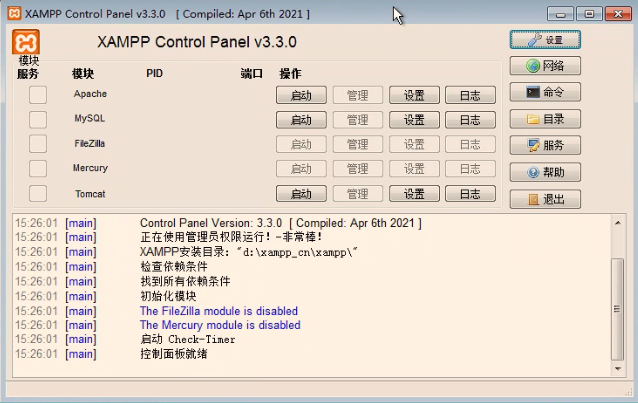Click log line 'The FileZilla module is disabled'
The width and height of the screenshot is (638, 403).
219,311
